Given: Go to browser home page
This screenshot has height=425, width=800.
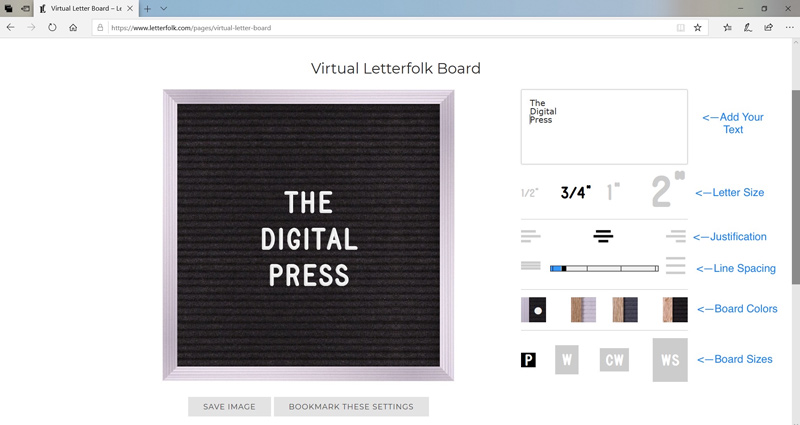Looking at the screenshot, I should (x=73, y=28).
